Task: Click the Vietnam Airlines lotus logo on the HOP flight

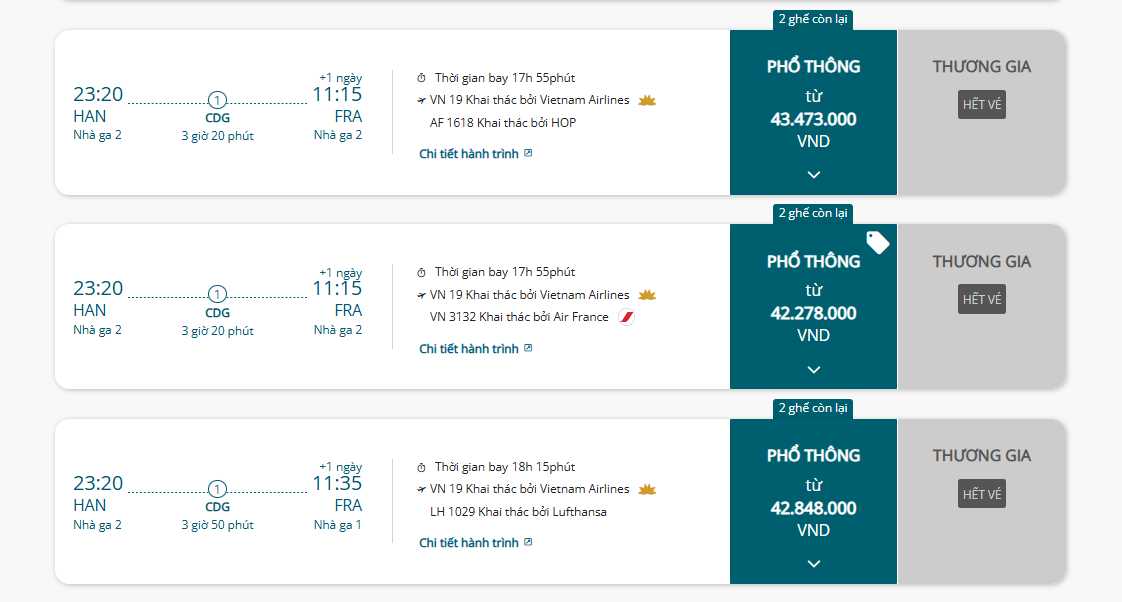Action: [647, 100]
